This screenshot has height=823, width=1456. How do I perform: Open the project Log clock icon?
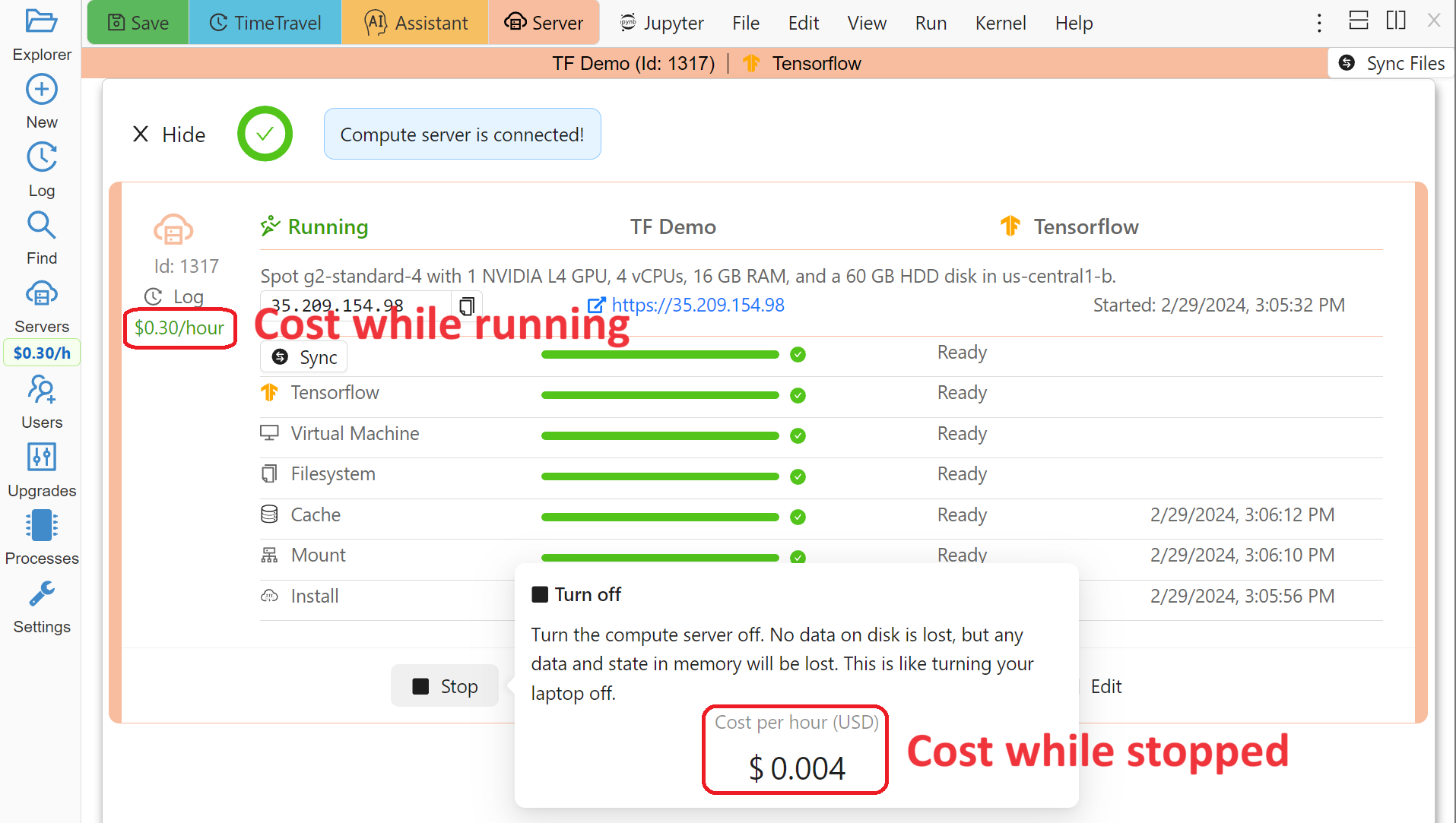41,158
